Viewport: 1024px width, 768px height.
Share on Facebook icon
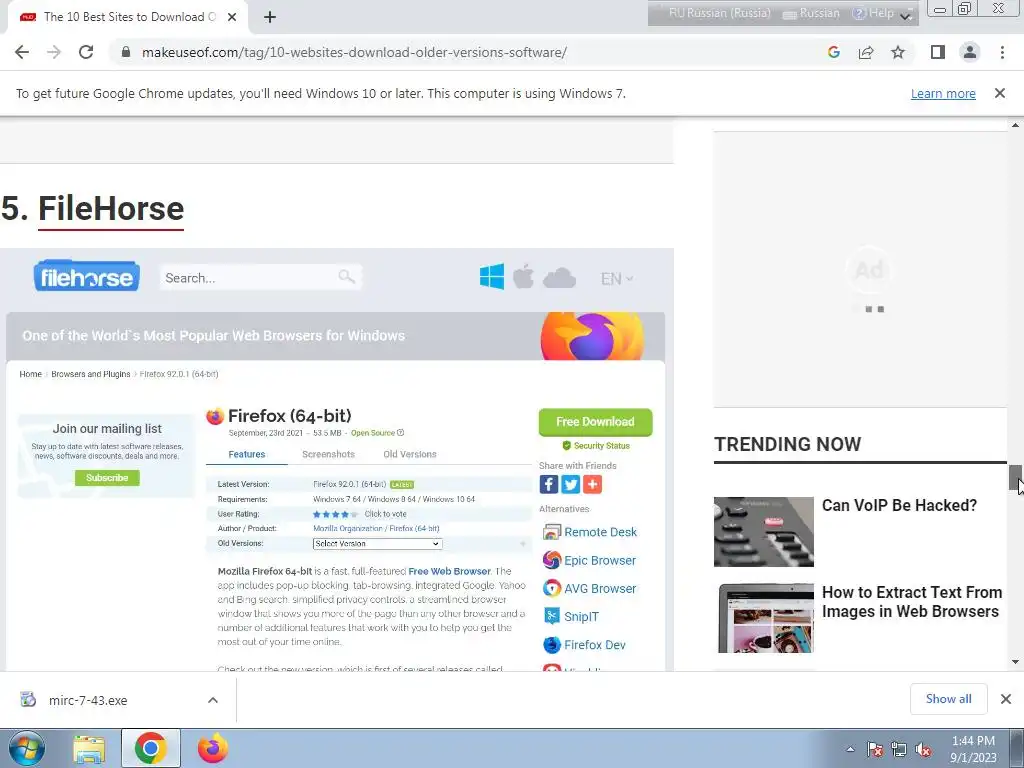(x=549, y=484)
